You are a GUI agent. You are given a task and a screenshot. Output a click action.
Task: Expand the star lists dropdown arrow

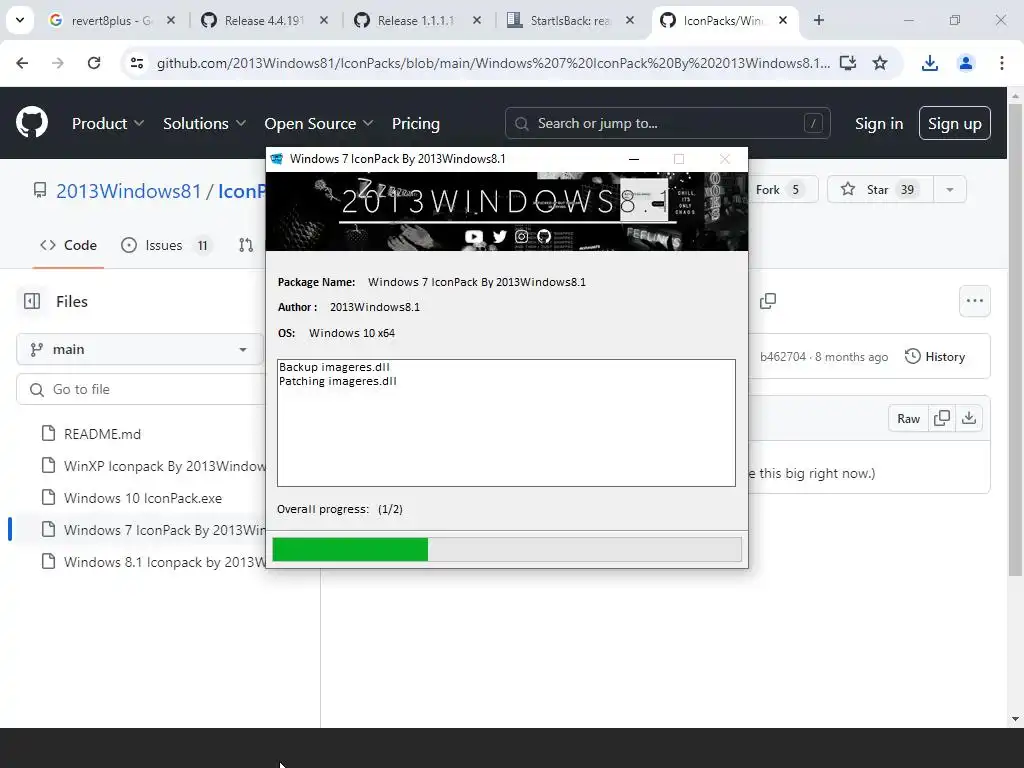950,189
